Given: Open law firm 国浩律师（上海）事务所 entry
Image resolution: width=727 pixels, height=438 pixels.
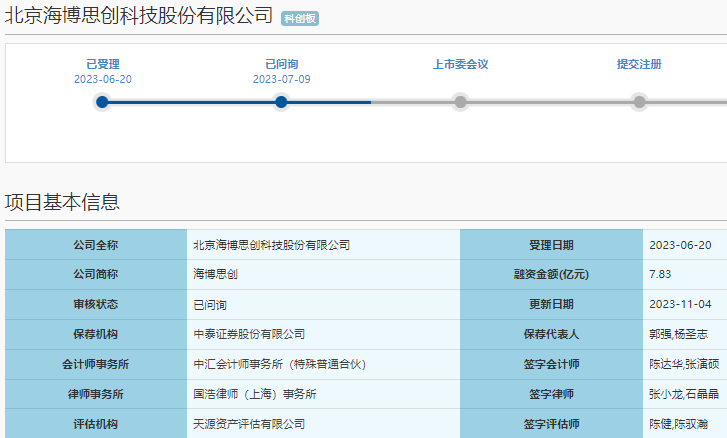Looking at the screenshot, I should coord(255,394).
